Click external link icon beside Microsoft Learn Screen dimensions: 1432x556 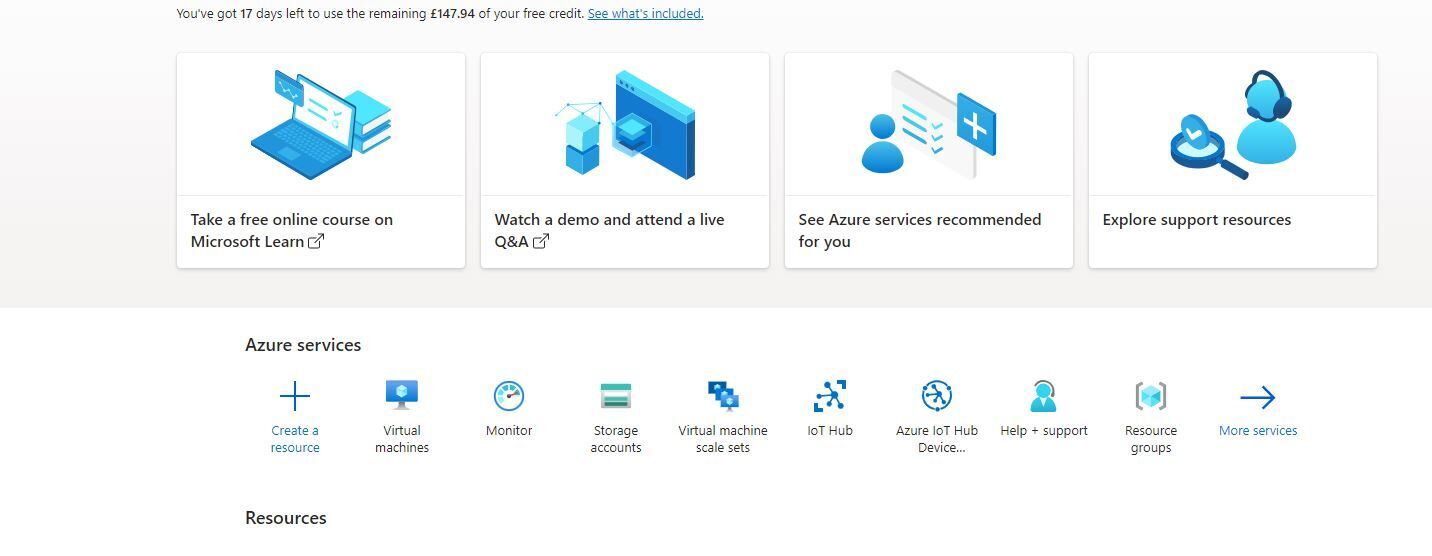(x=316, y=241)
